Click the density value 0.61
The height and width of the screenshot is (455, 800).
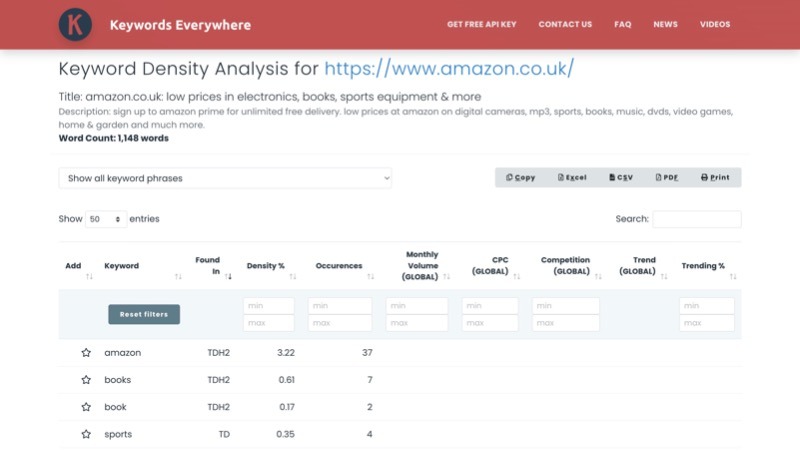tap(286, 380)
